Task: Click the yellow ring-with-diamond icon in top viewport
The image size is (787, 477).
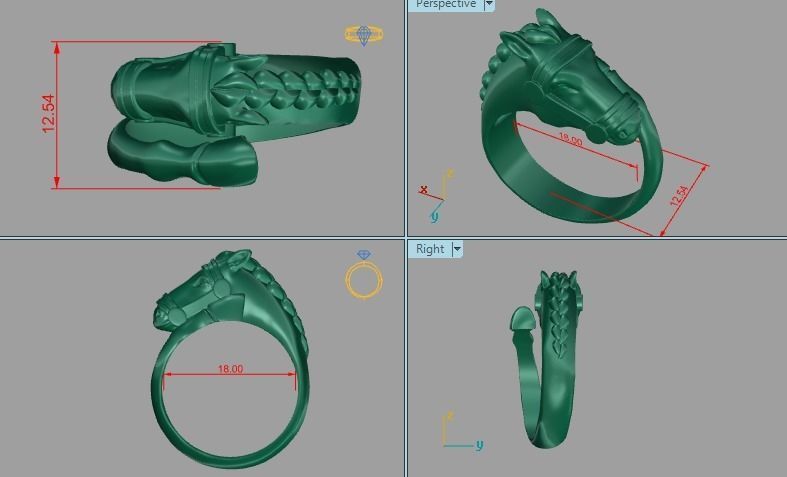Action: pyautogui.click(x=364, y=35)
